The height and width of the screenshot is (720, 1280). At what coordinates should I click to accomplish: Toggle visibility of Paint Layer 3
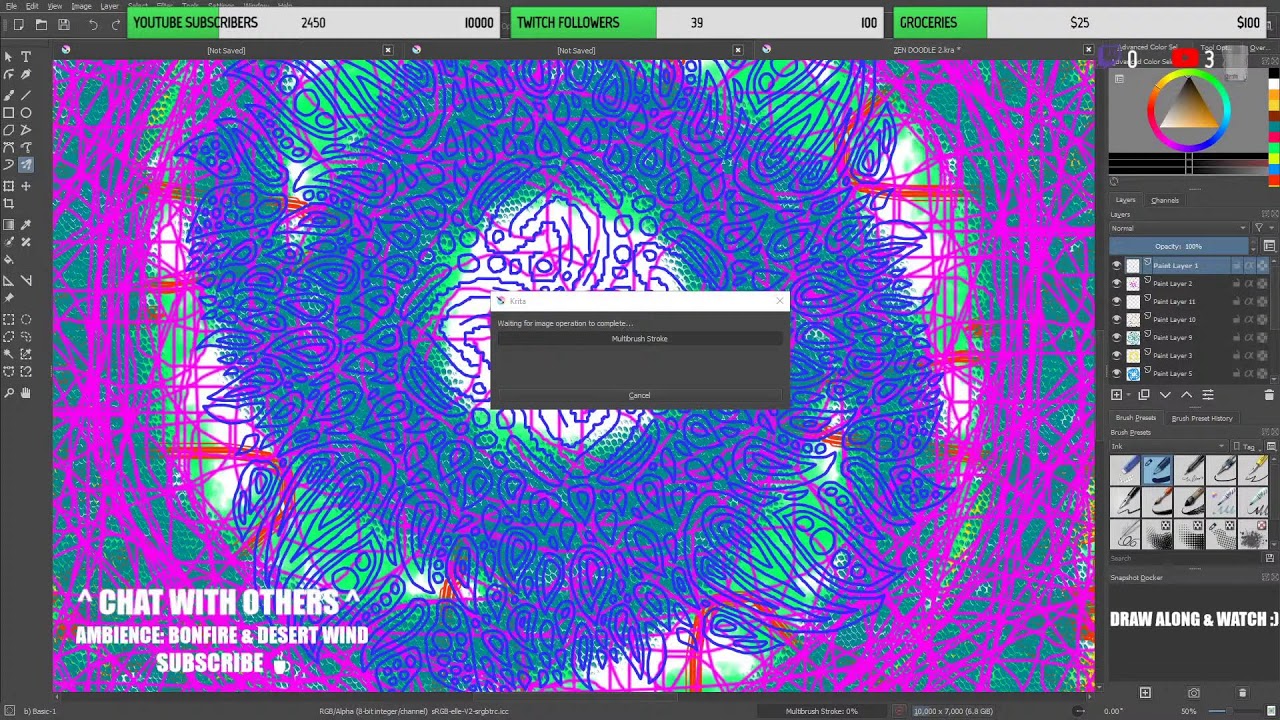pyautogui.click(x=1117, y=355)
